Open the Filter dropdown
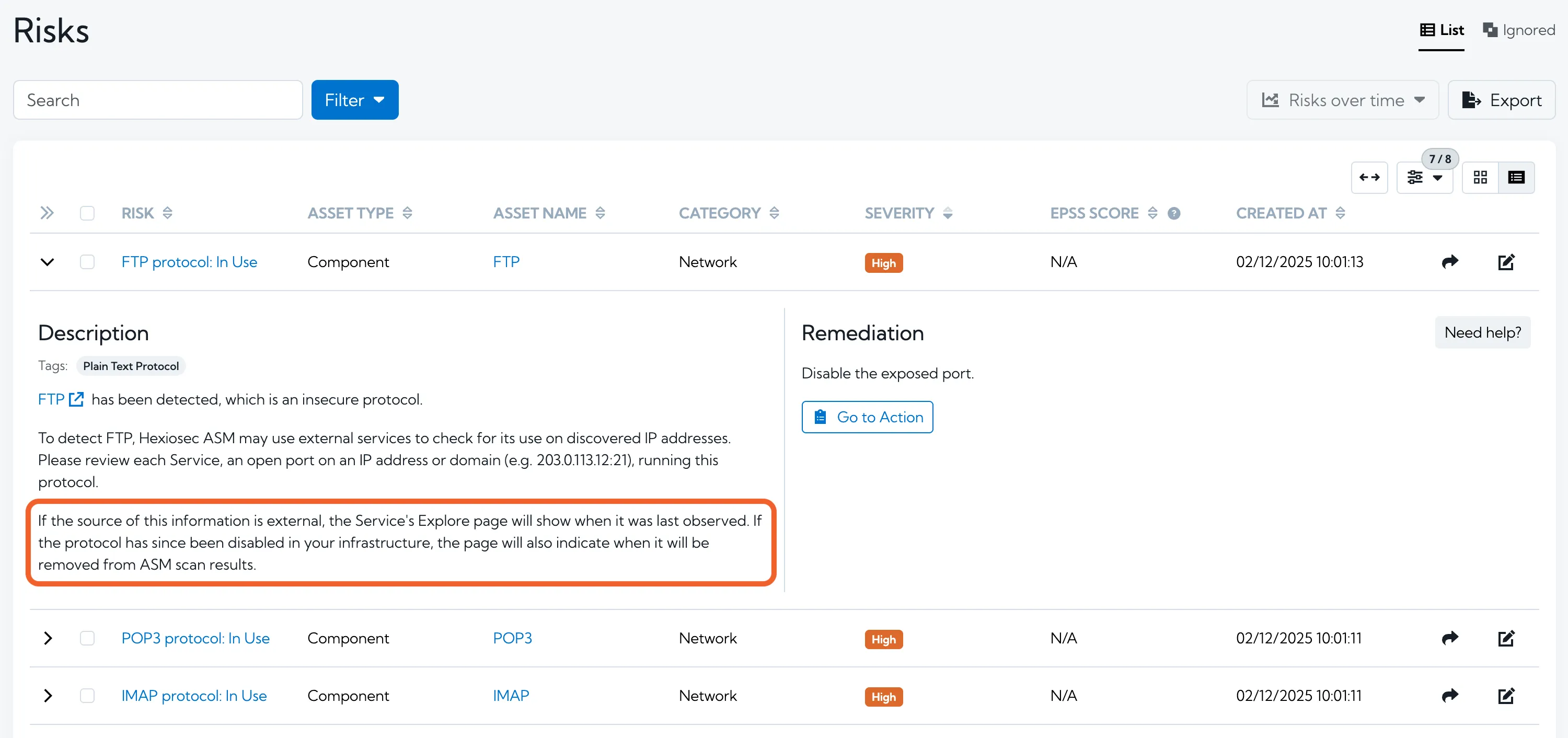1568x738 pixels. (354, 100)
